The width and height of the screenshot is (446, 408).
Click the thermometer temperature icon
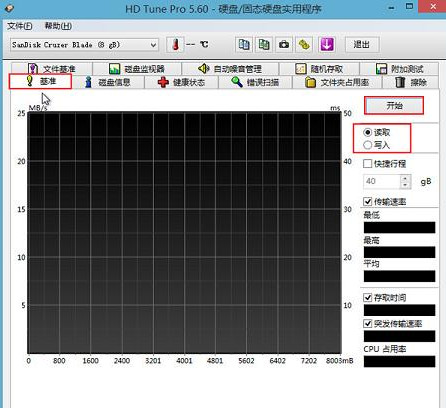[175, 44]
